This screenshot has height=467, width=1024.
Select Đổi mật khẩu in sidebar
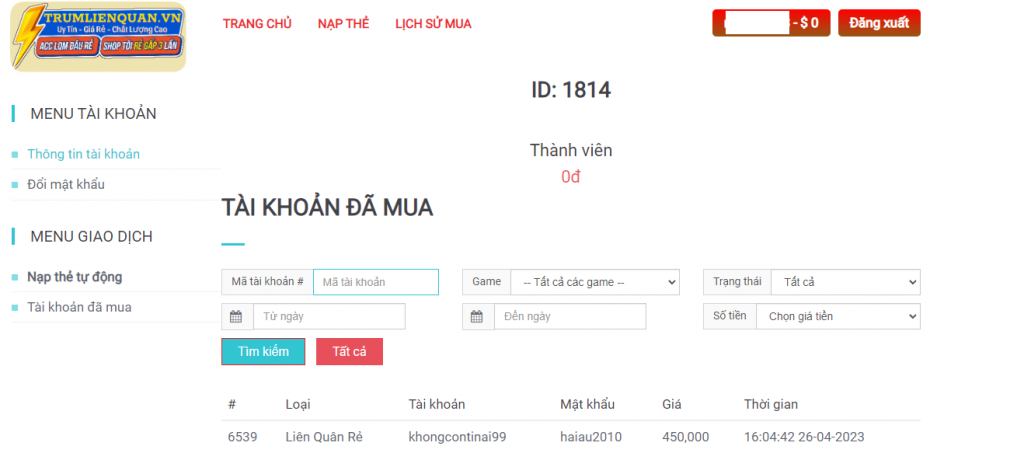click(66, 184)
